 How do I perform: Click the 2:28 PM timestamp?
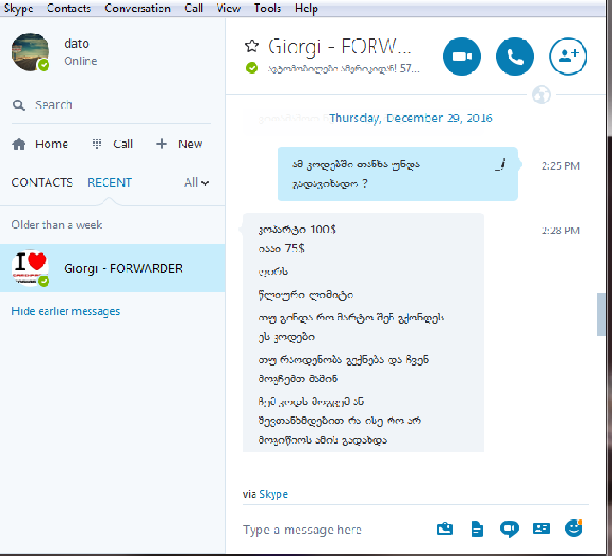(560, 231)
